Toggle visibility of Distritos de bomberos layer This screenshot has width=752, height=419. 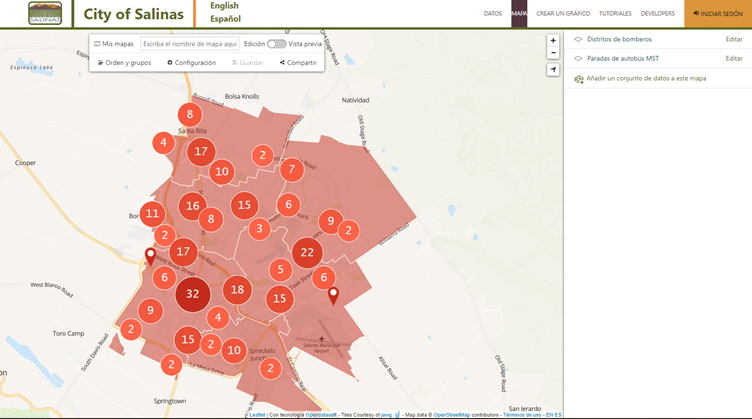click(x=578, y=39)
